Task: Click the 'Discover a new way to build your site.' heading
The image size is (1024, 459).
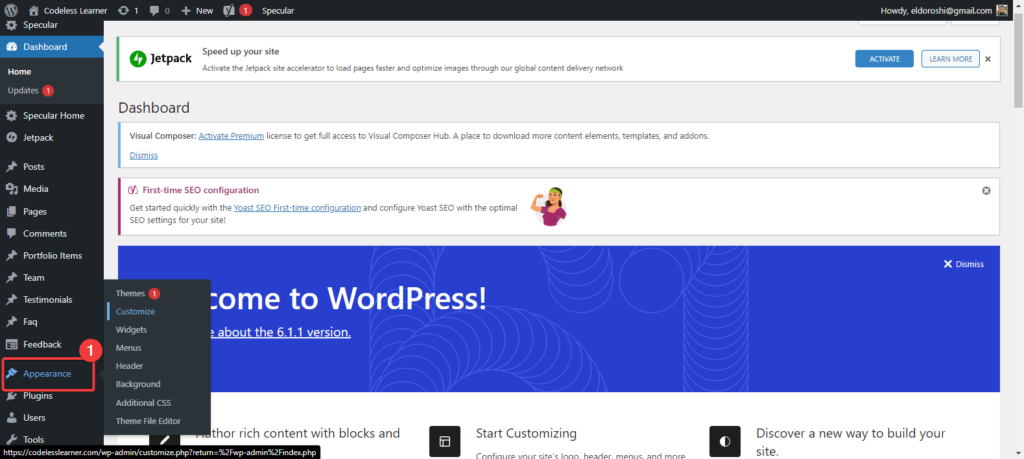Action: (850, 442)
